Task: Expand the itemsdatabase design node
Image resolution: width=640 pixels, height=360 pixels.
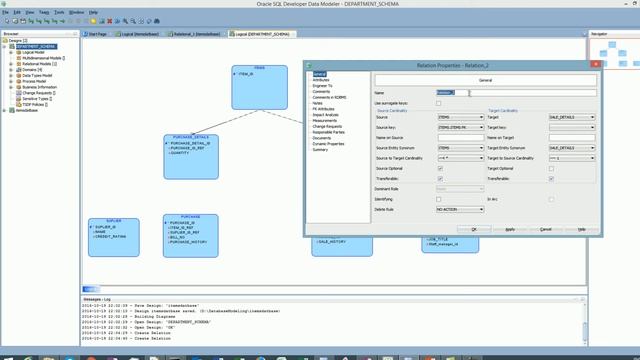Action: (4, 110)
